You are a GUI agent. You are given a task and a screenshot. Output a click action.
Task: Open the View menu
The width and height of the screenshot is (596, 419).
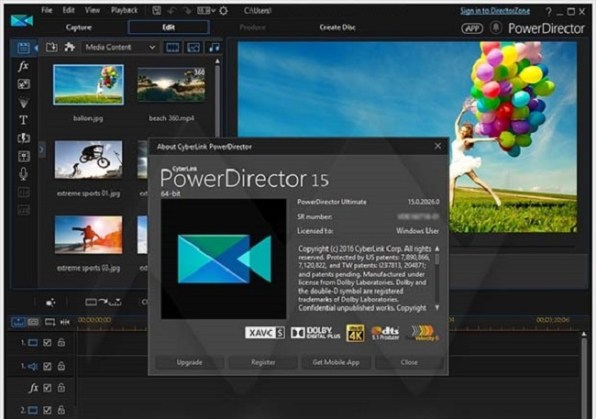click(x=92, y=10)
